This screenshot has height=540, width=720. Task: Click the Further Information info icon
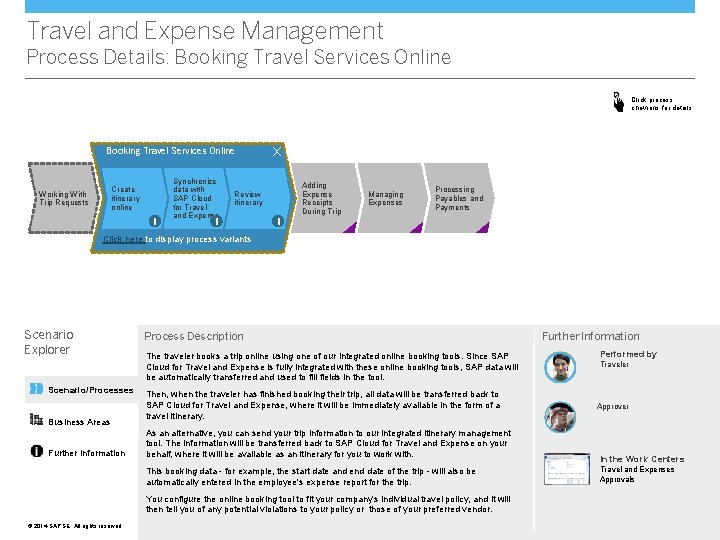click(x=37, y=451)
